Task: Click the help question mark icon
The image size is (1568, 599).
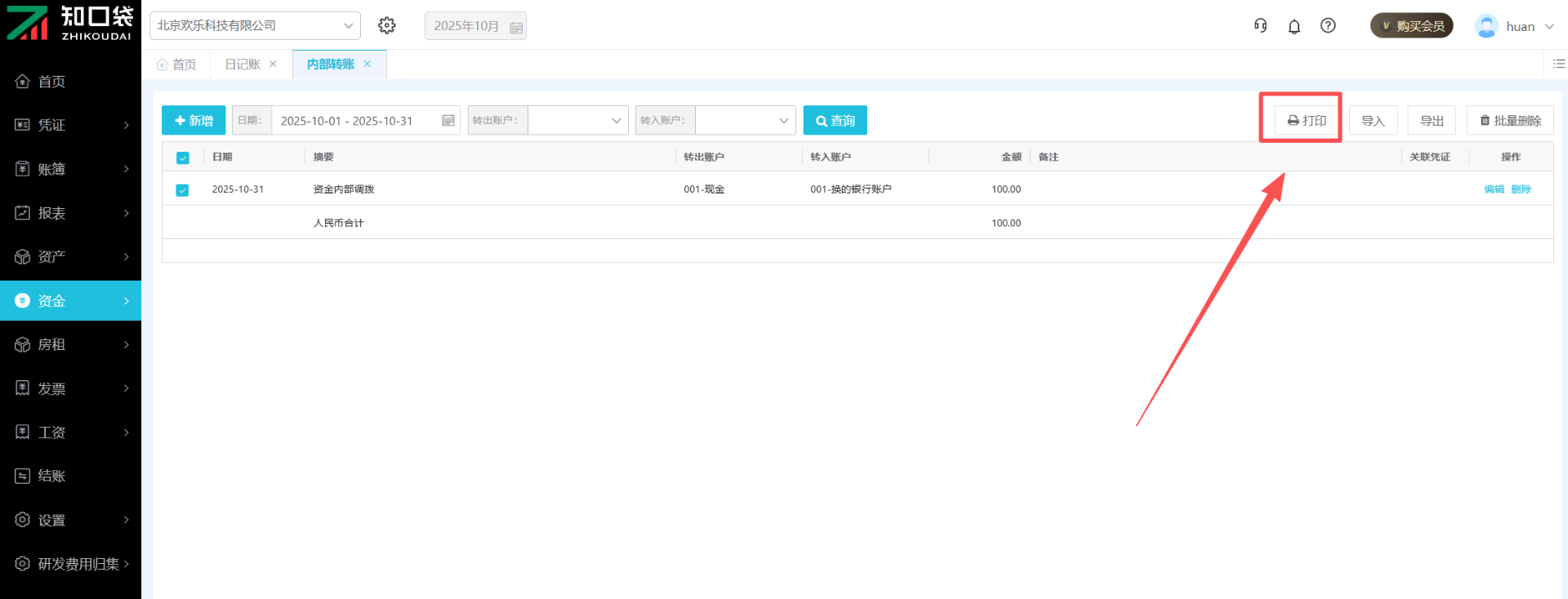Action: pyautogui.click(x=1328, y=25)
